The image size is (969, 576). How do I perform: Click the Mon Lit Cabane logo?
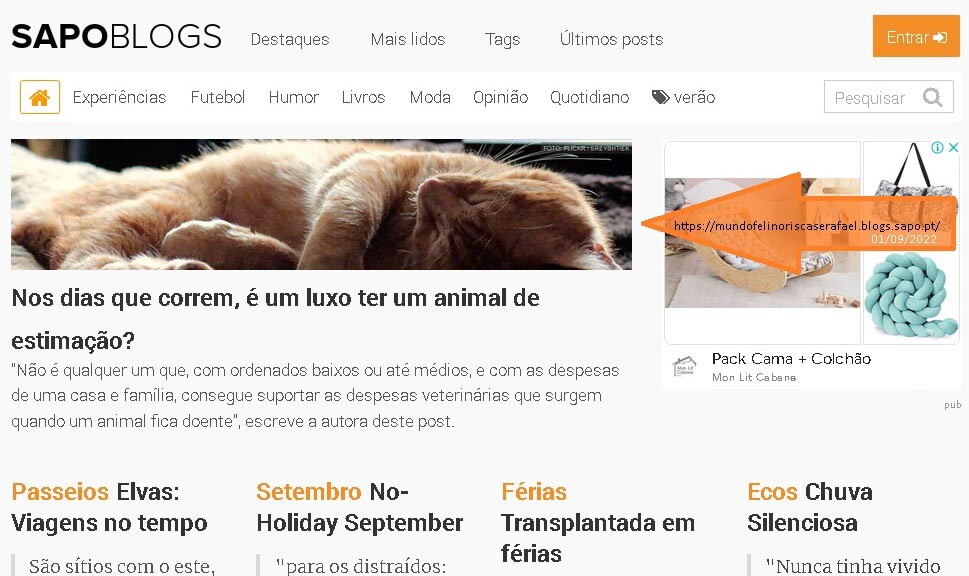coord(684,366)
